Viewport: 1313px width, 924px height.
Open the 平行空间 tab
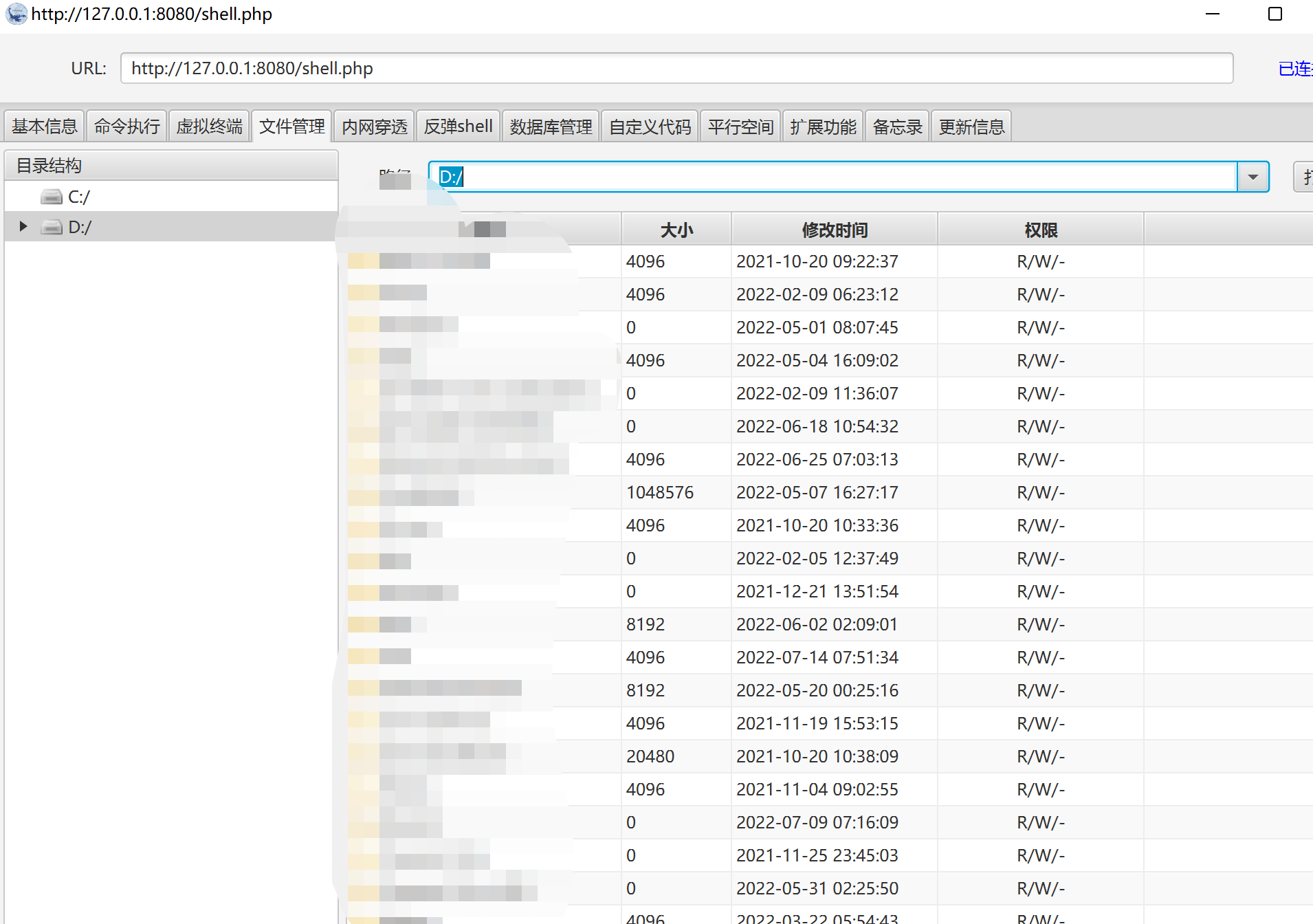(740, 126)
